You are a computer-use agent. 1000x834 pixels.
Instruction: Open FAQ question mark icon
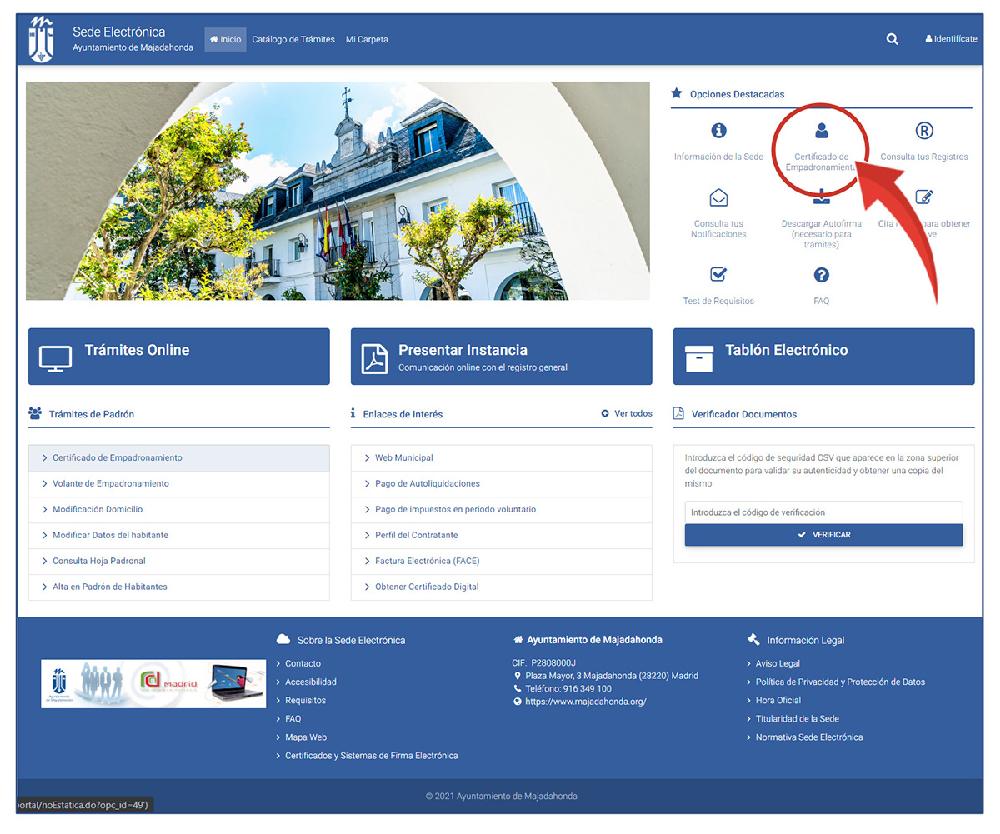coord(821,275)
